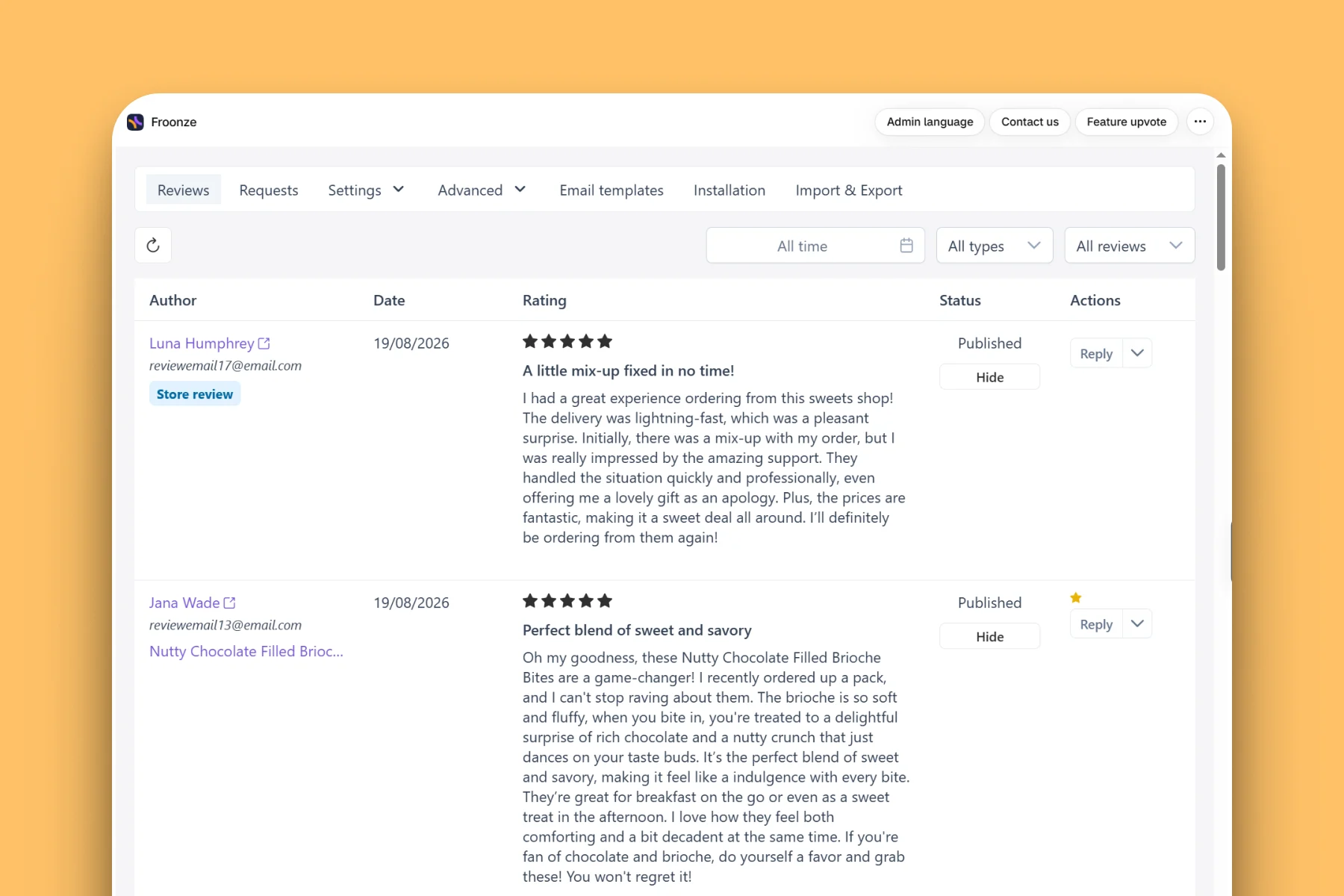This screenshot has width=1344, height=896.
Task: Open external link icon beside Jana Wade
Action: tap(229, 603)
